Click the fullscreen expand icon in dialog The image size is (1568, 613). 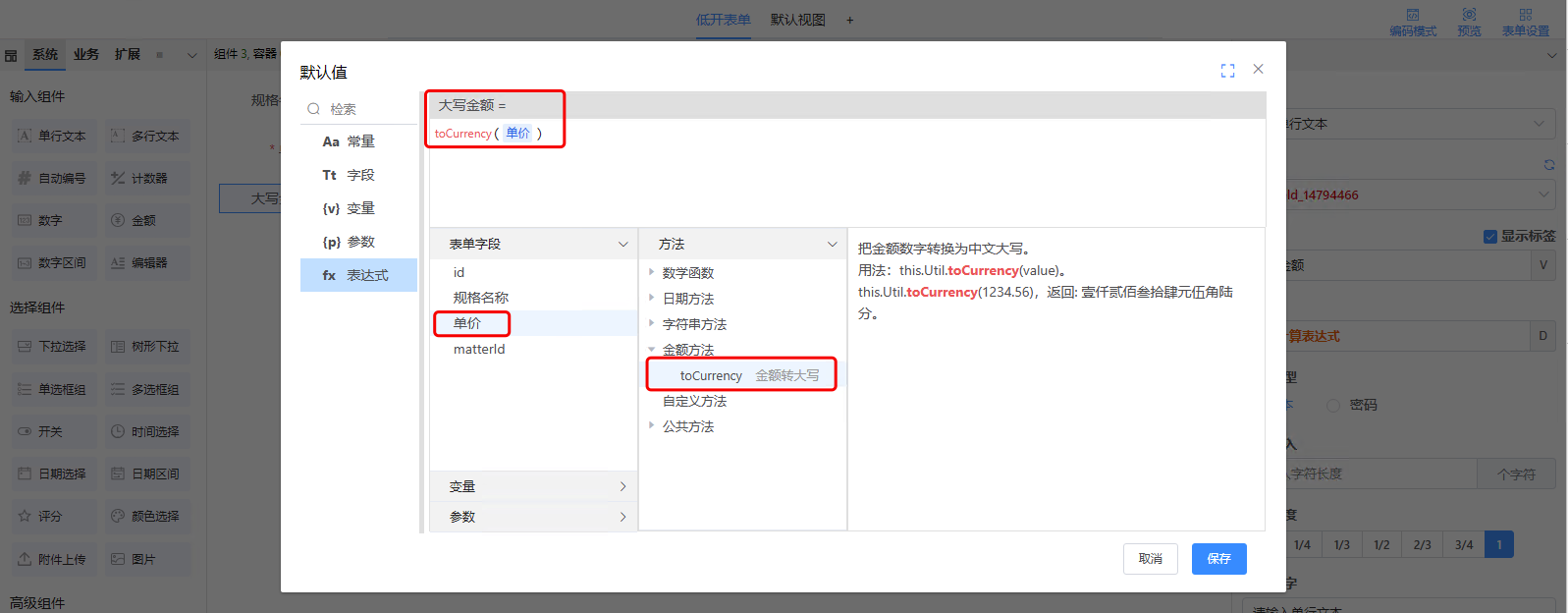1227,71
